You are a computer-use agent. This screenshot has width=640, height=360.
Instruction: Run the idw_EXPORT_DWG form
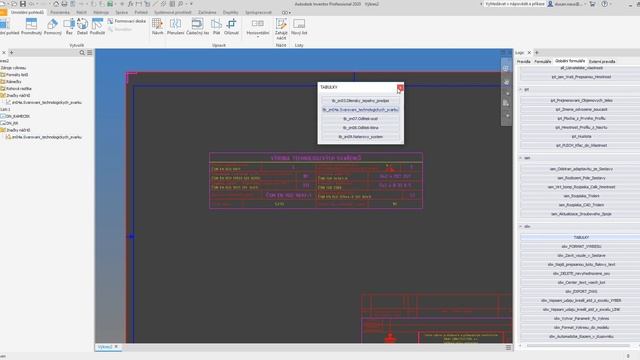[x=581, y=291]
